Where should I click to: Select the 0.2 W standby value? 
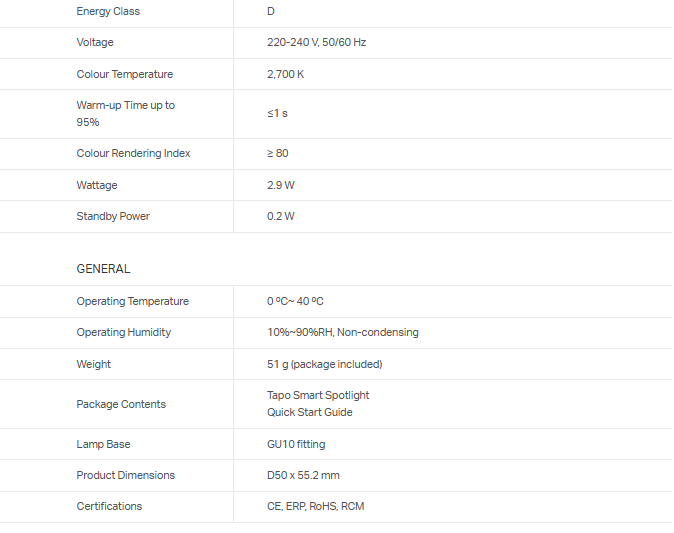pos(281,217)
